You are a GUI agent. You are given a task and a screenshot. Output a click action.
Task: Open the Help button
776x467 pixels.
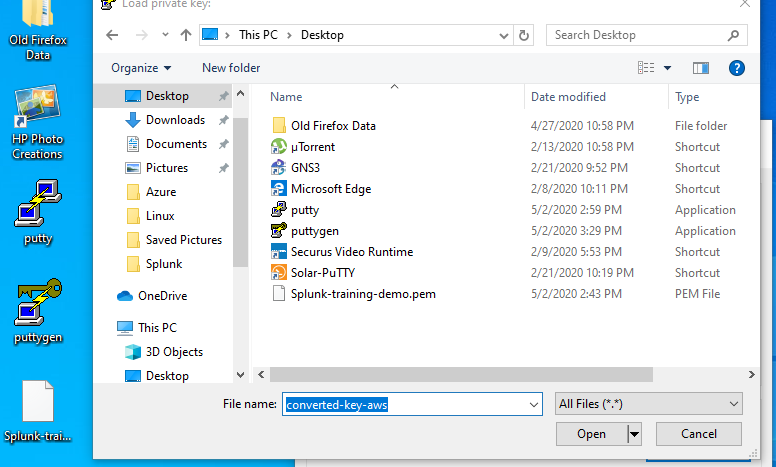(x=736, y=68)
